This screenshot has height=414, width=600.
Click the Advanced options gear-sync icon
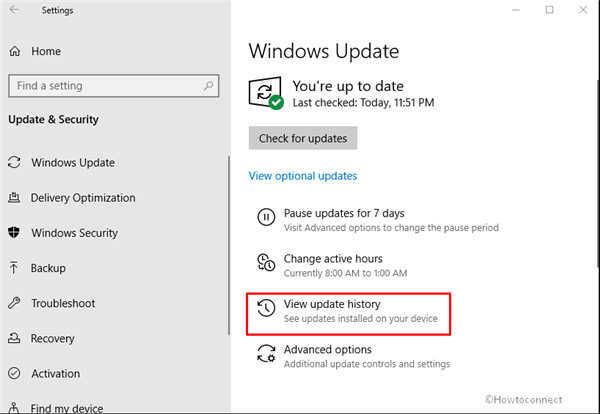[x=266, y=354]
